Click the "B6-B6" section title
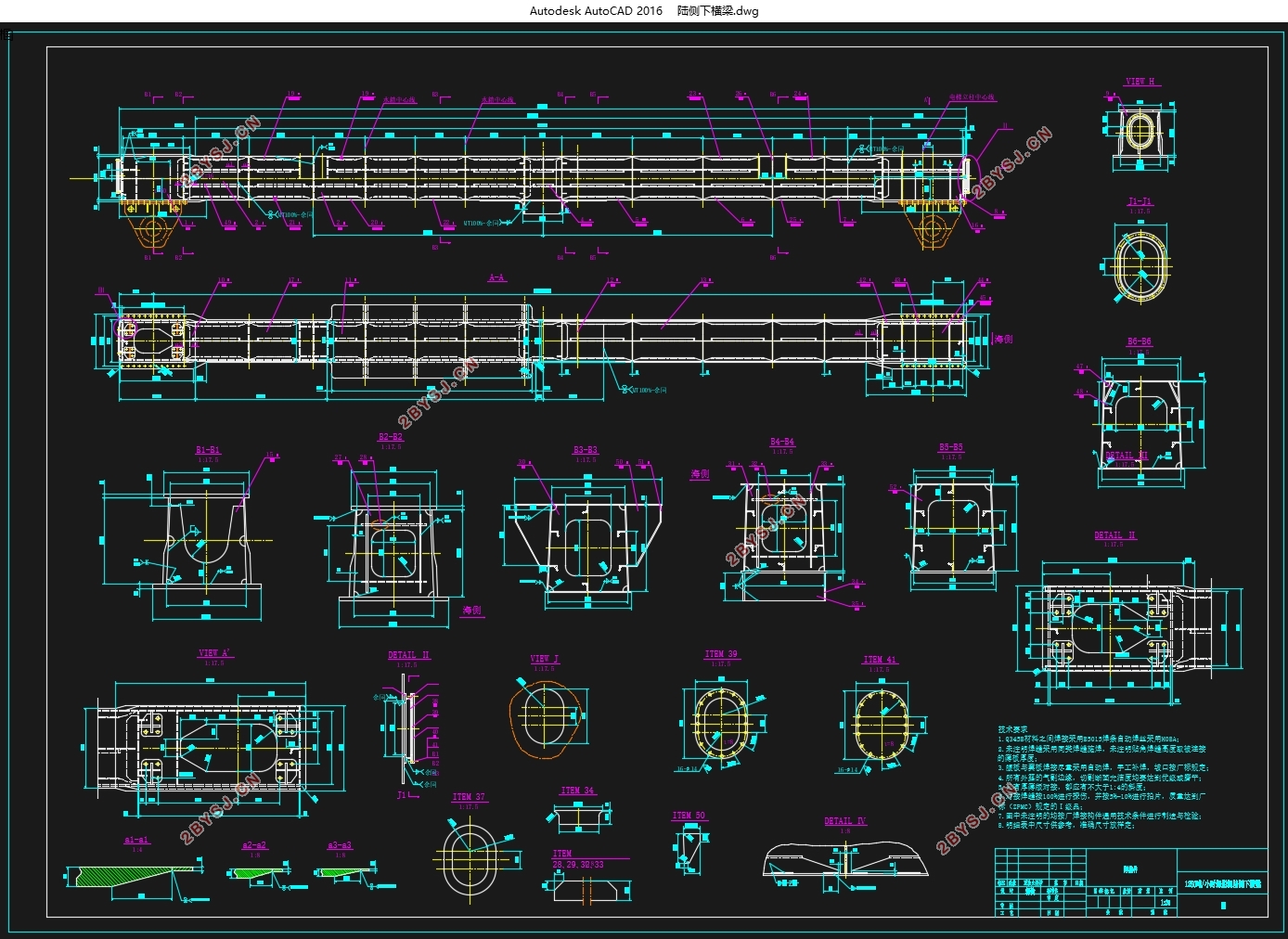Image resolution: width=1288 pixels, height=939 pixels. 1139,341
